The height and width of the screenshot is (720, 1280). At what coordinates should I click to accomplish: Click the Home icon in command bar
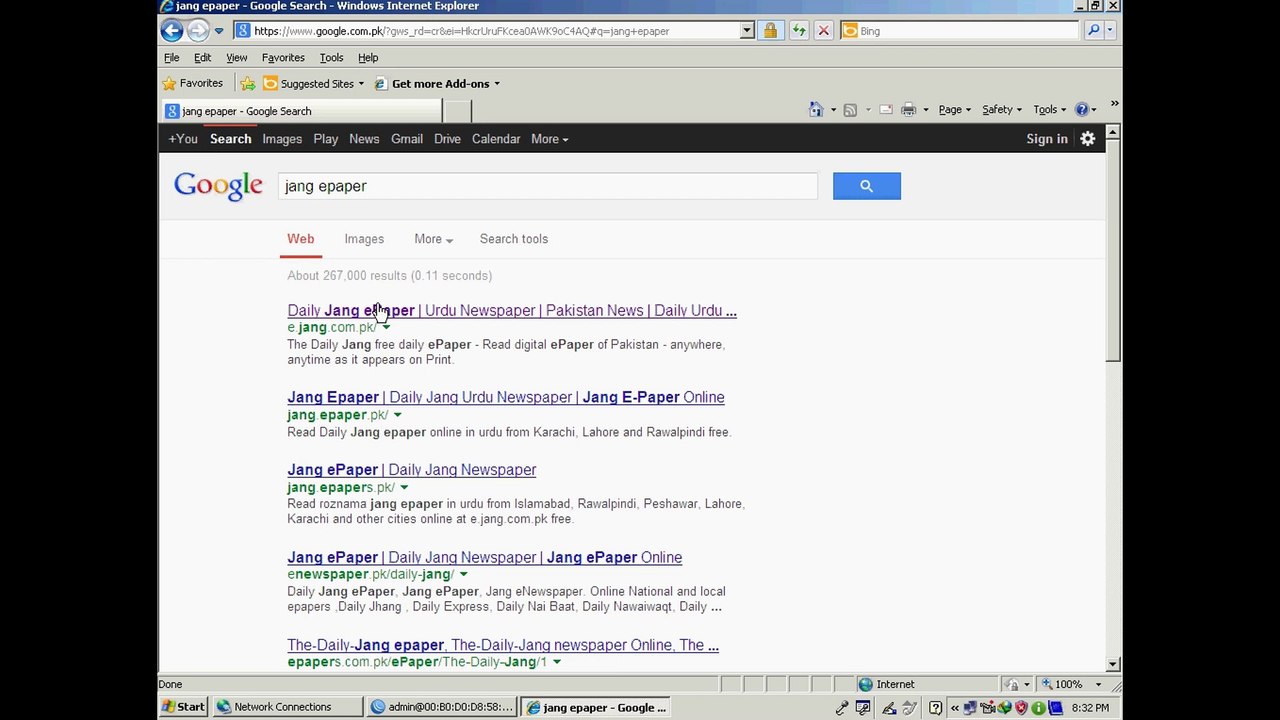pyautogui.click(x=816, y=110)
